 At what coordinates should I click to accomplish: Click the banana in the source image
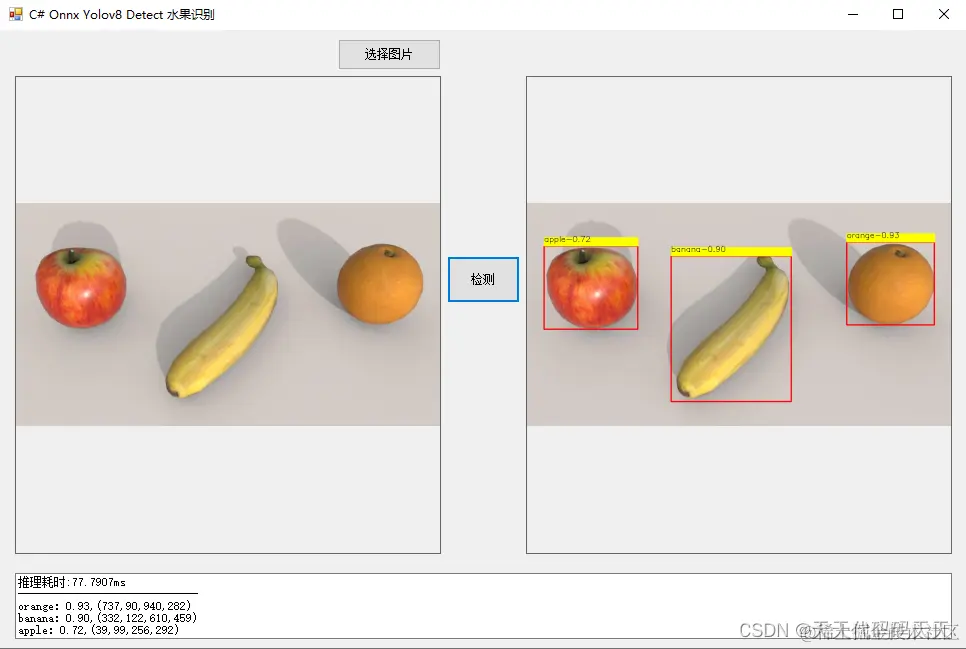click(x=222, y=327)
